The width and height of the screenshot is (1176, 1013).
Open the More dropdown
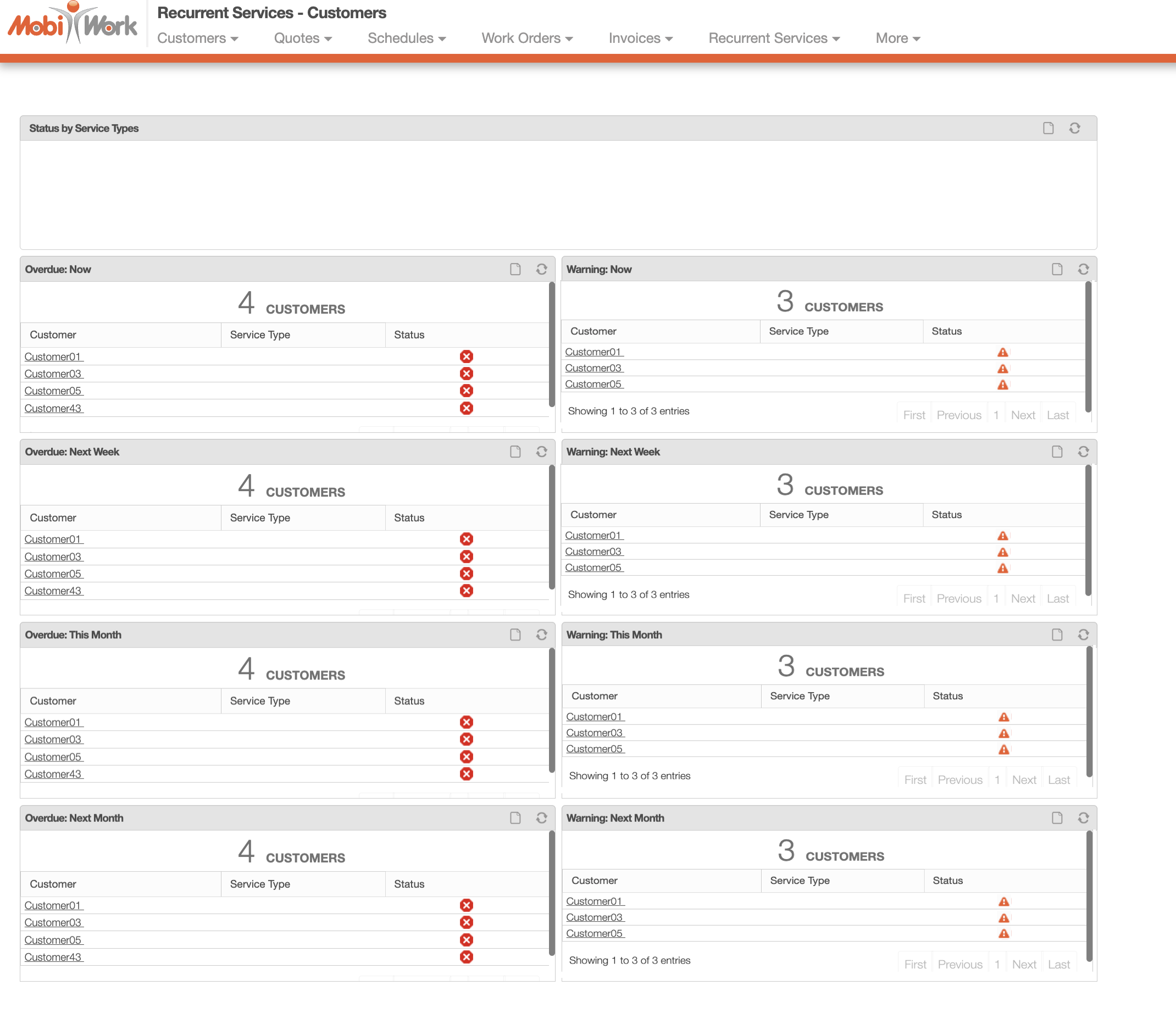click(x=897, y=38)
